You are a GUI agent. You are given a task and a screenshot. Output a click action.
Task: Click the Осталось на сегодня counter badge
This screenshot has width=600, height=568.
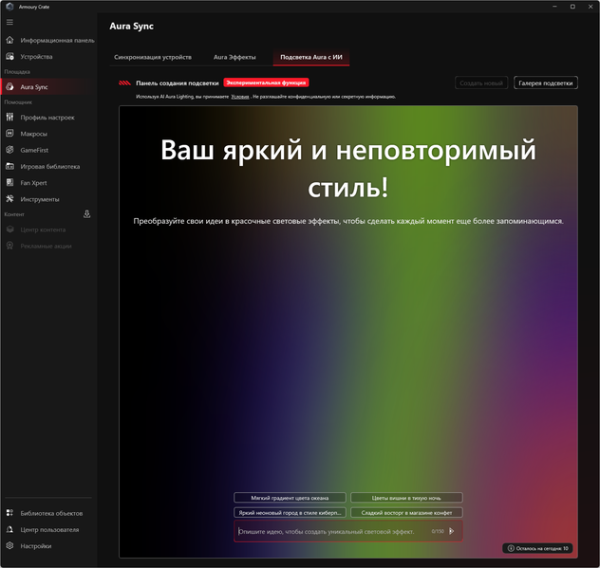[538, 548]
